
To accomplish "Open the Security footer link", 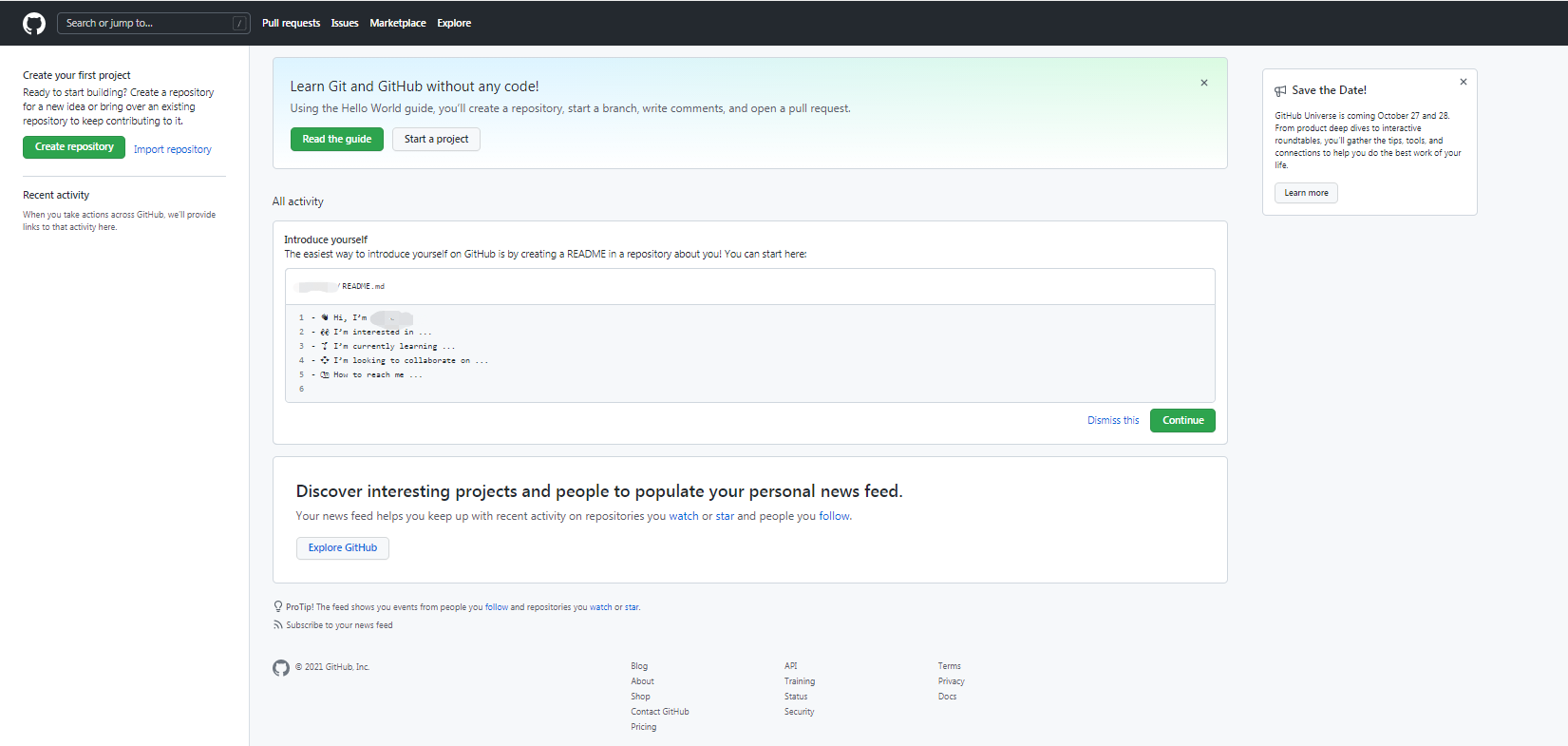I will (799, 712).
